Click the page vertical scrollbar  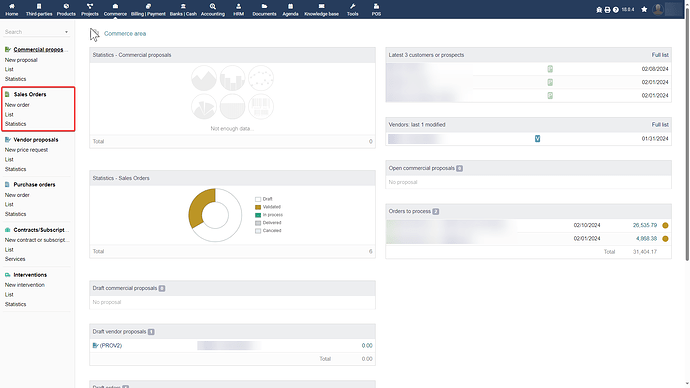tap(687, 132)
